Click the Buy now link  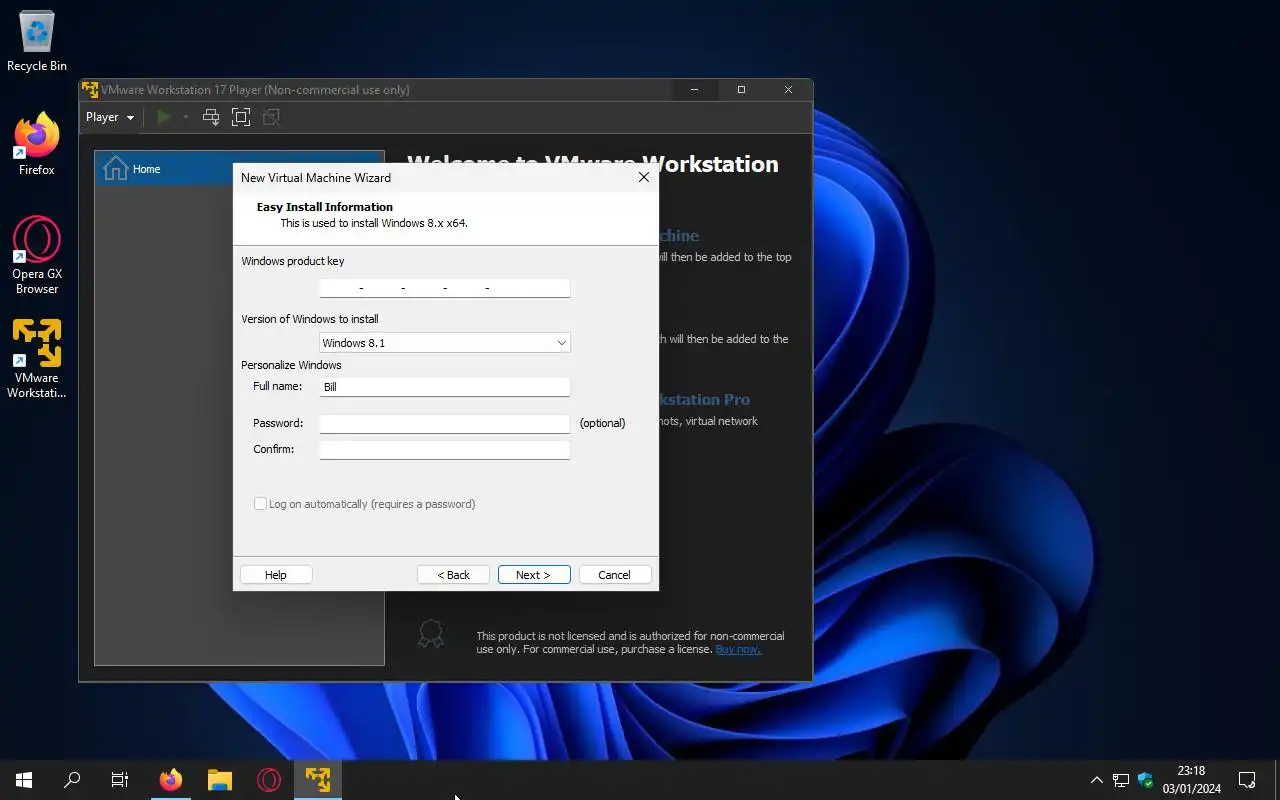(x=738, y=650)
